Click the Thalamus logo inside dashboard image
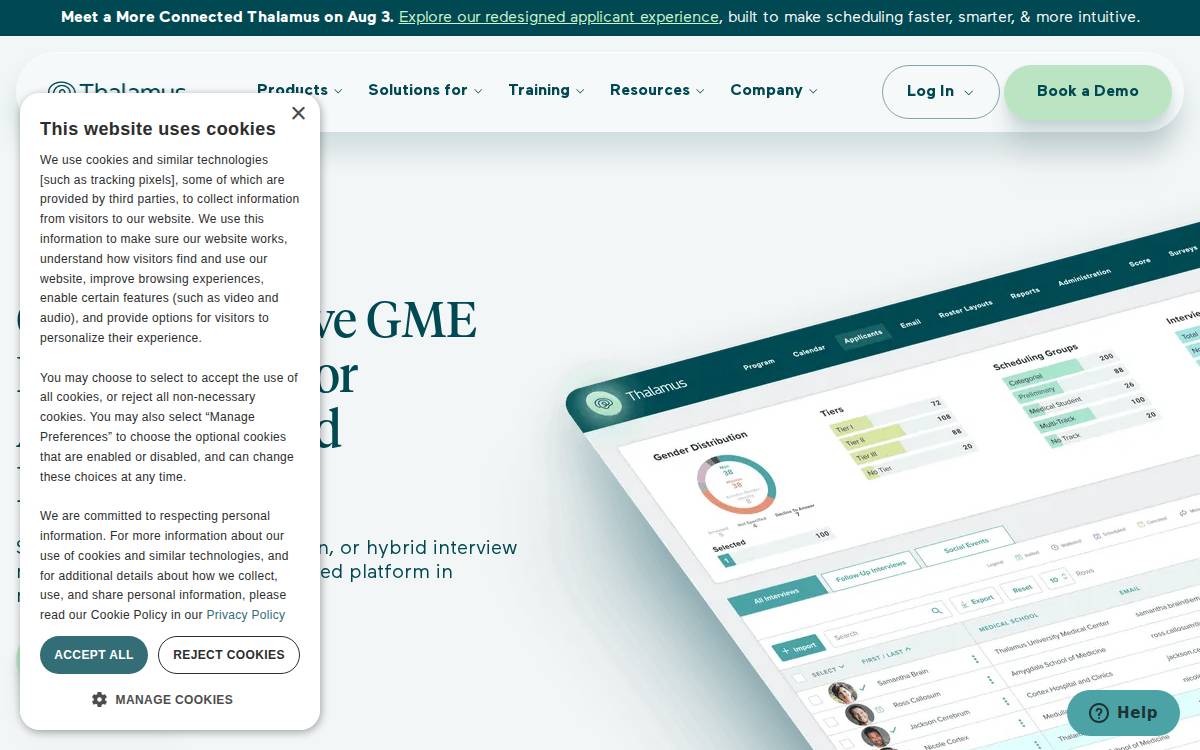Screen dimensions: 1200x750 point(636,395)
